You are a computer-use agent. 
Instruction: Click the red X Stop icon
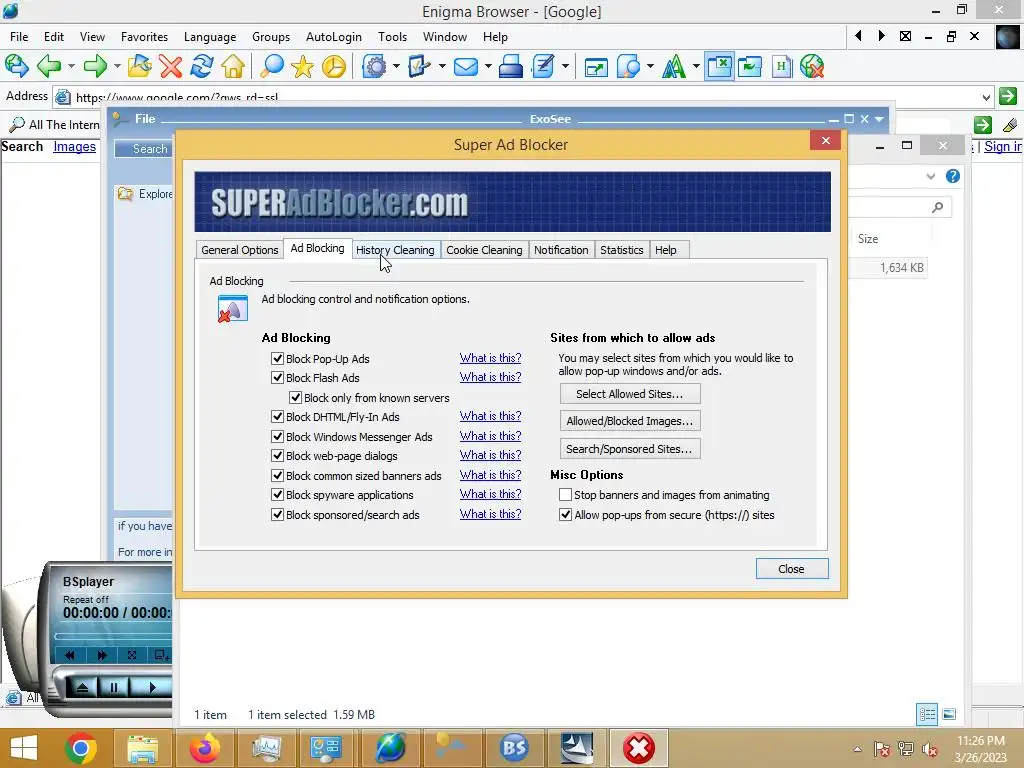point(170,66)
